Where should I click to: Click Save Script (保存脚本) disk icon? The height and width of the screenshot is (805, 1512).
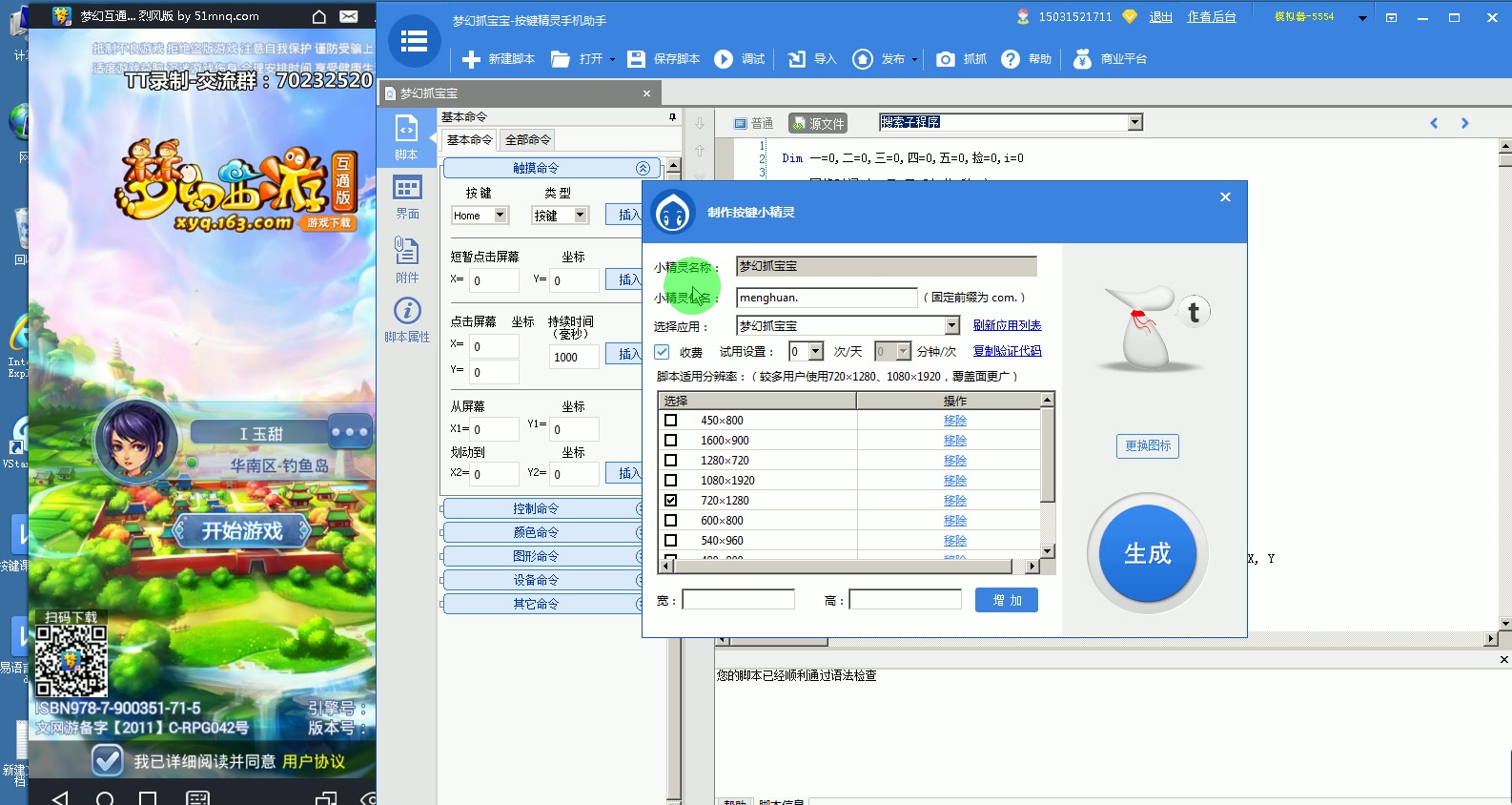click(x=636, y=59)
